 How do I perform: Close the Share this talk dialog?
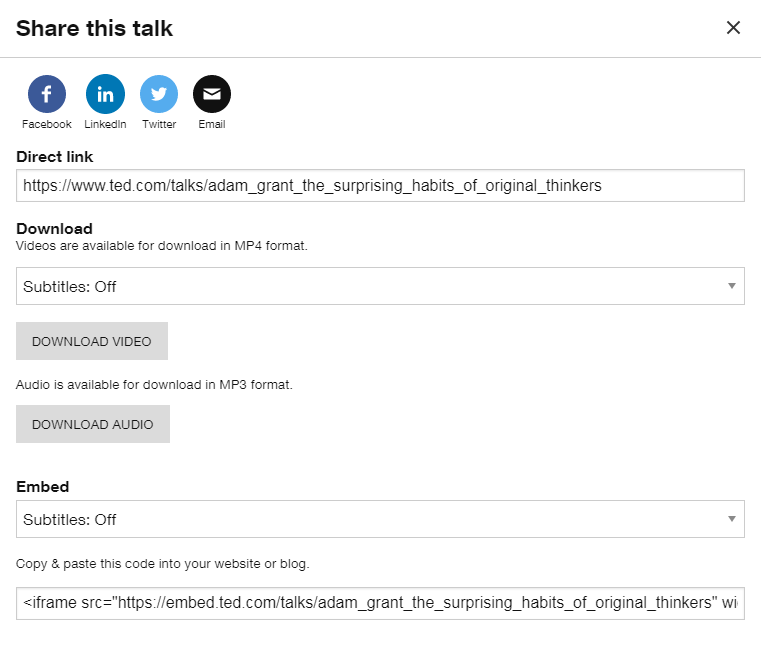coord(733,28)
